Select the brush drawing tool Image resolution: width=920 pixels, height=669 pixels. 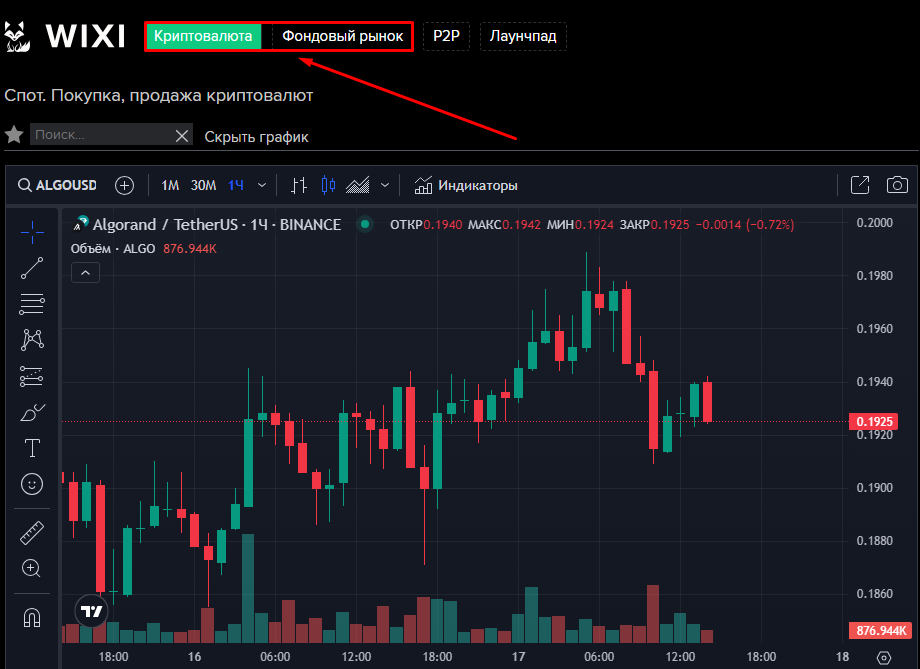pyautogui.click(x=32, y=412)
